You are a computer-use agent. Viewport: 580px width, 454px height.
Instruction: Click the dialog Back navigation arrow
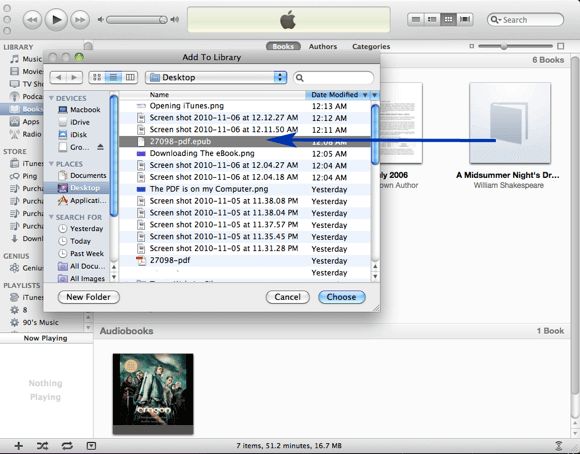coord(58,77)
